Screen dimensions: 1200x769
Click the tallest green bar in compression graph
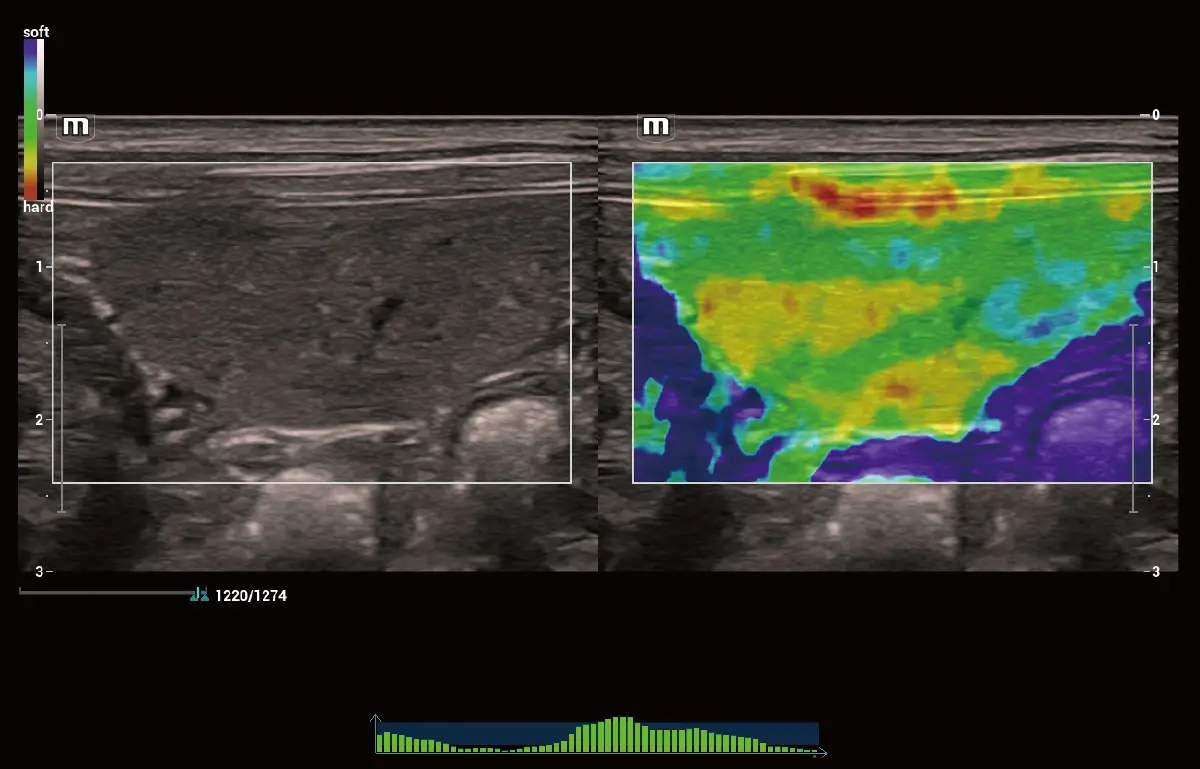622,734
